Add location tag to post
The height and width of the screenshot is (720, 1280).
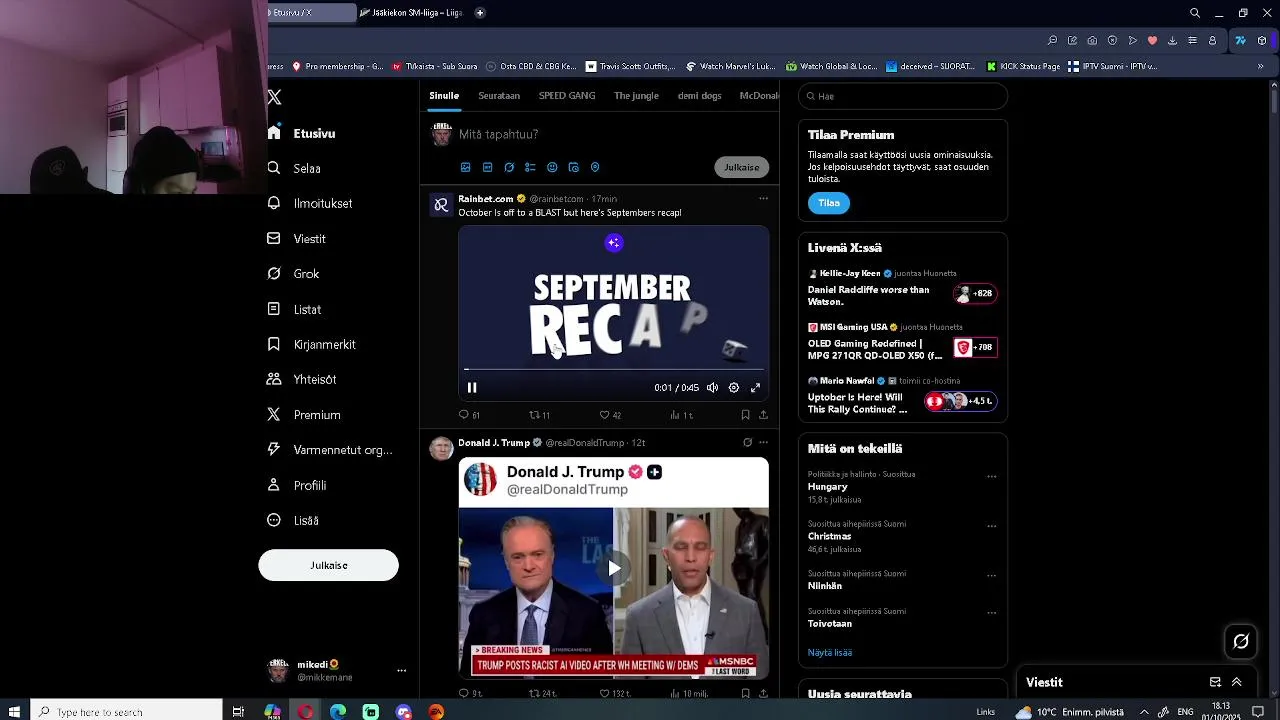click(595, 167)
